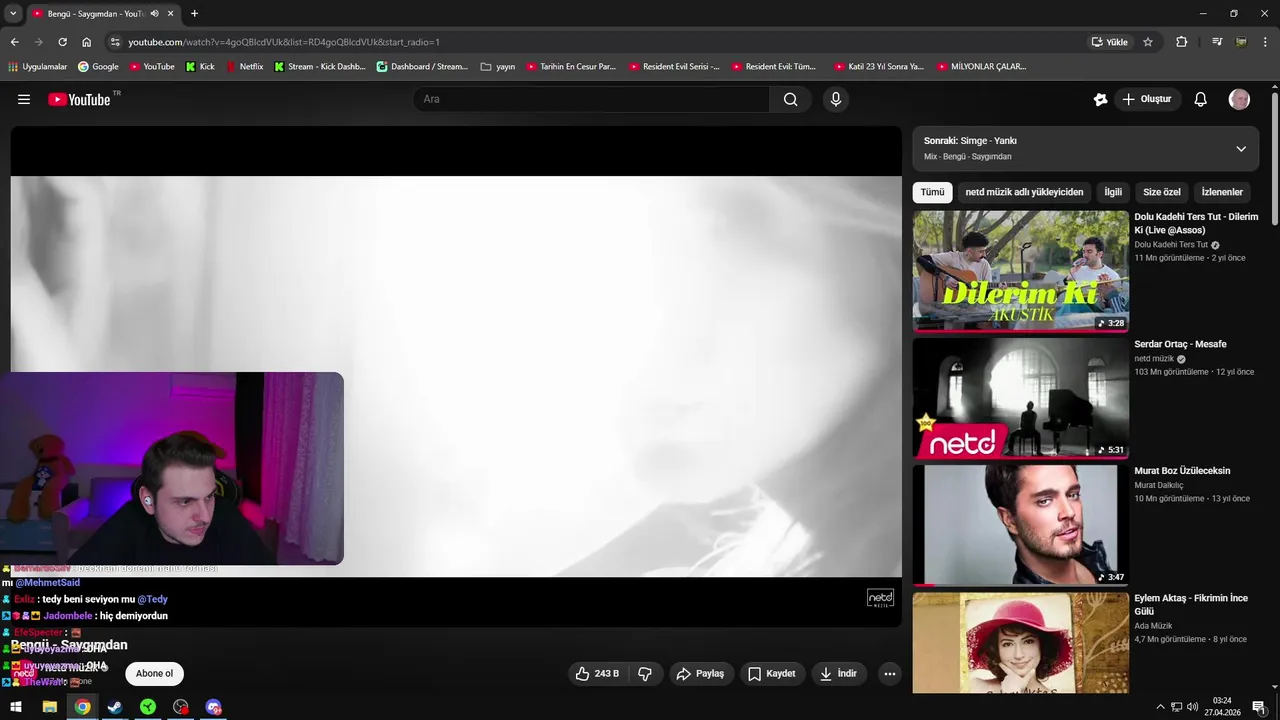Viewport: 1280px width, 720px height.
Task: Click the Kaydet button
Action: [772, 674]
